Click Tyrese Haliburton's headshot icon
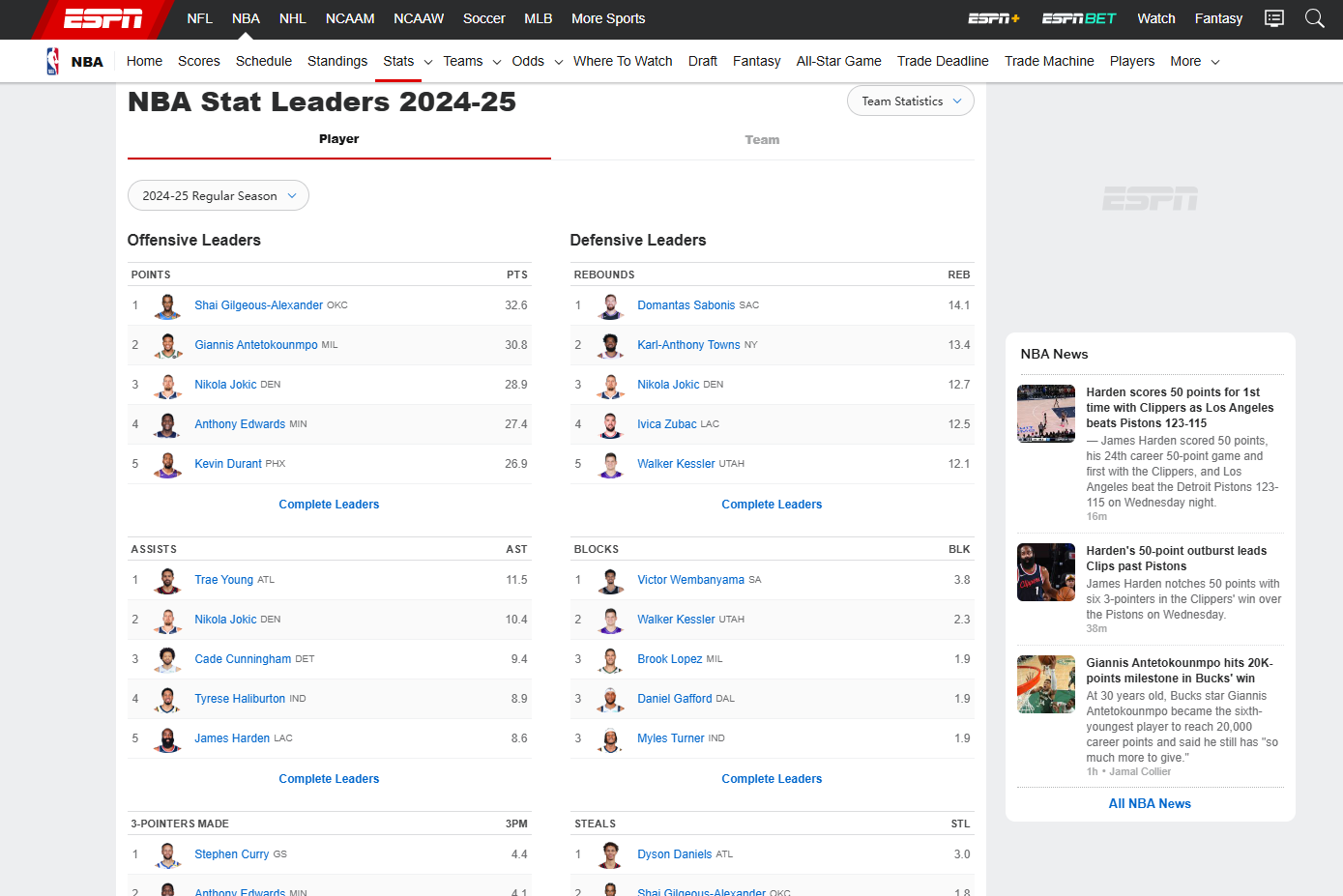 (167, 699)
